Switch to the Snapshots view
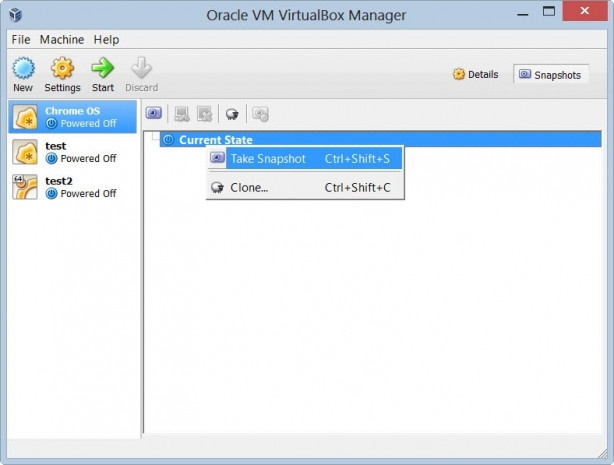The width and height of the screenshot is (614, 465). click(x=550, y=74)
